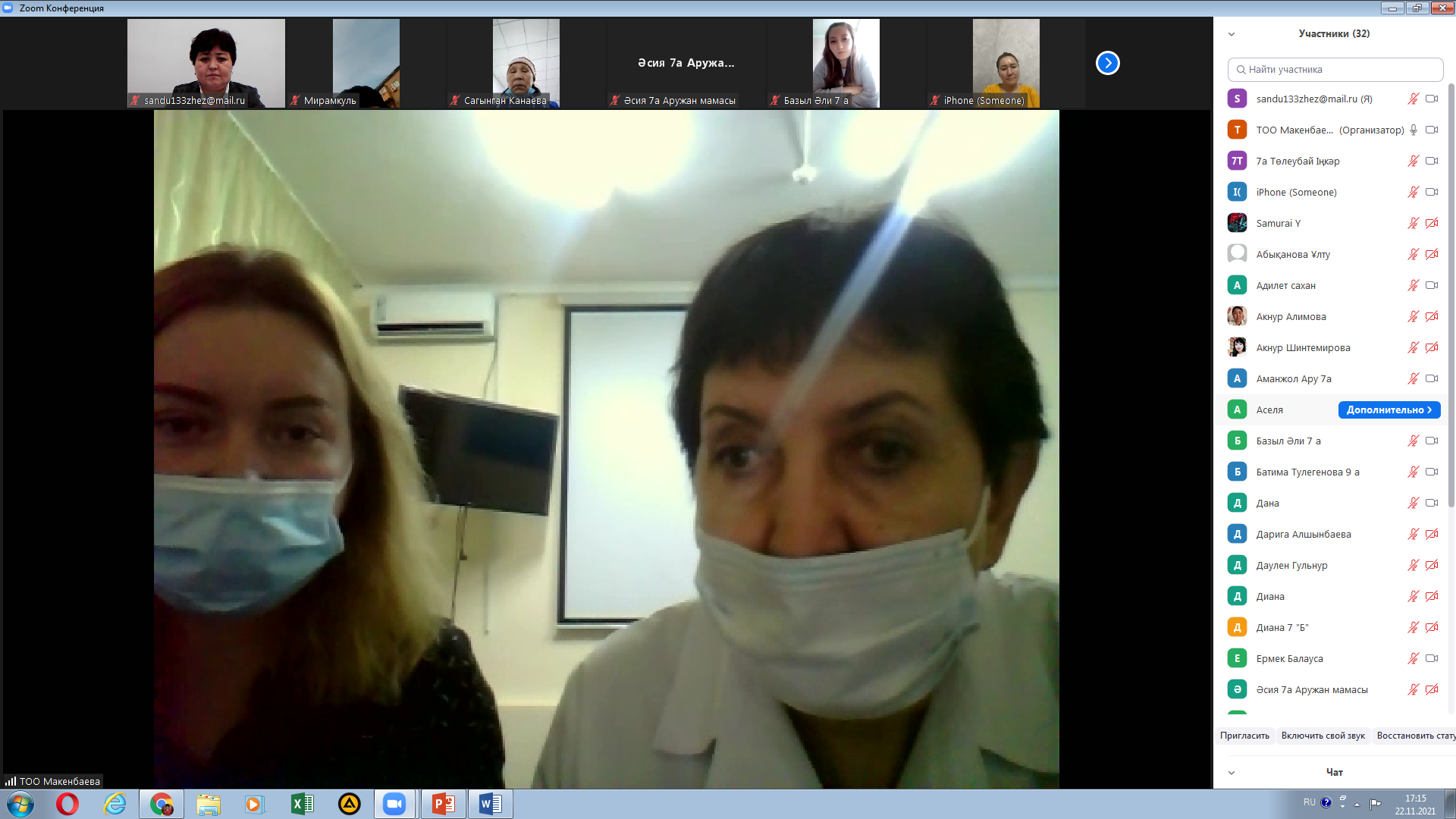Launch Opera browser from taskbar

67,804
